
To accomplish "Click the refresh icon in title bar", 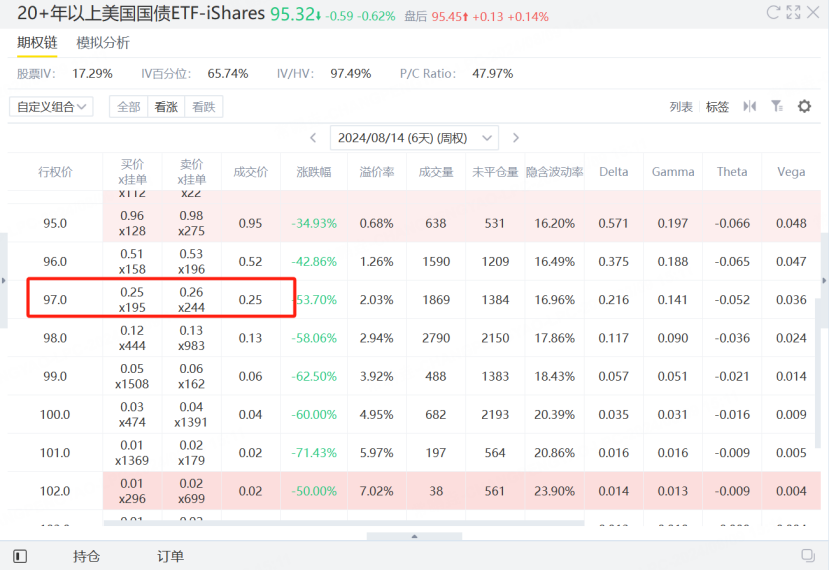I will click(773, 12).
